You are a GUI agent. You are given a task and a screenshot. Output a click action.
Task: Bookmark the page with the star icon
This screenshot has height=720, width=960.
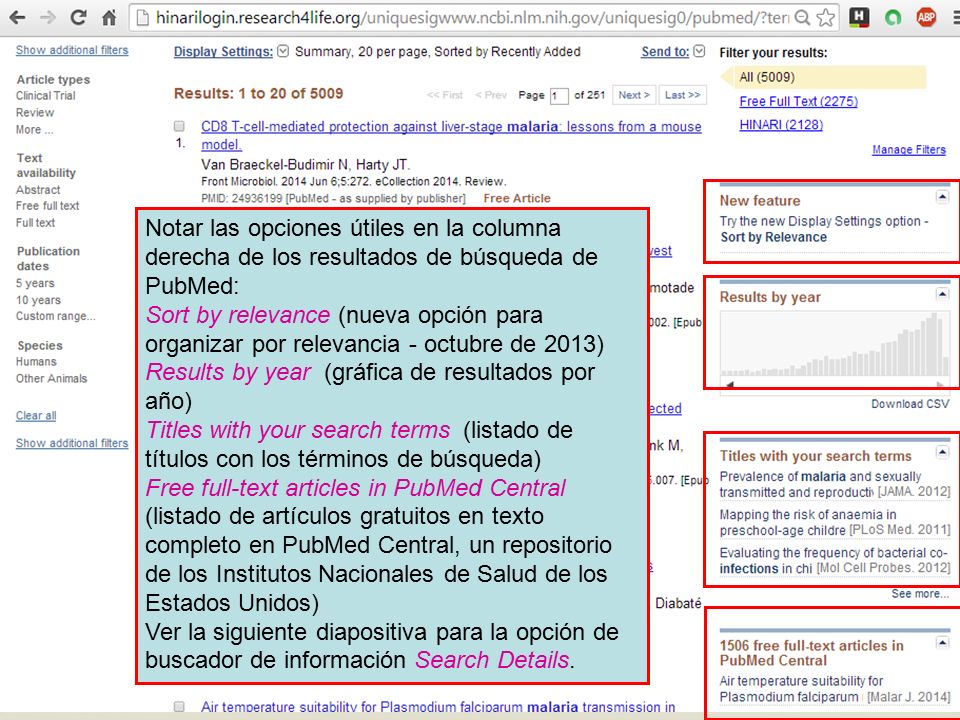[x=826, y=18]
